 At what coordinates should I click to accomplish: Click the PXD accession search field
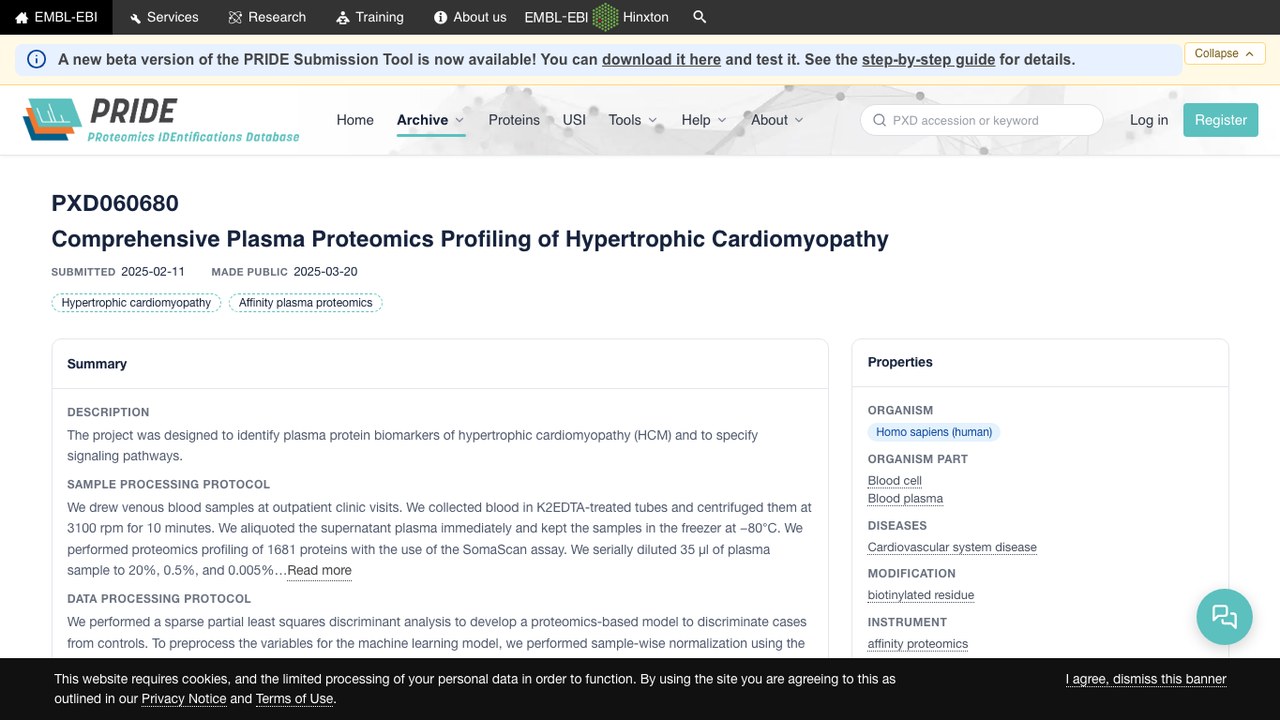[981, 120]
